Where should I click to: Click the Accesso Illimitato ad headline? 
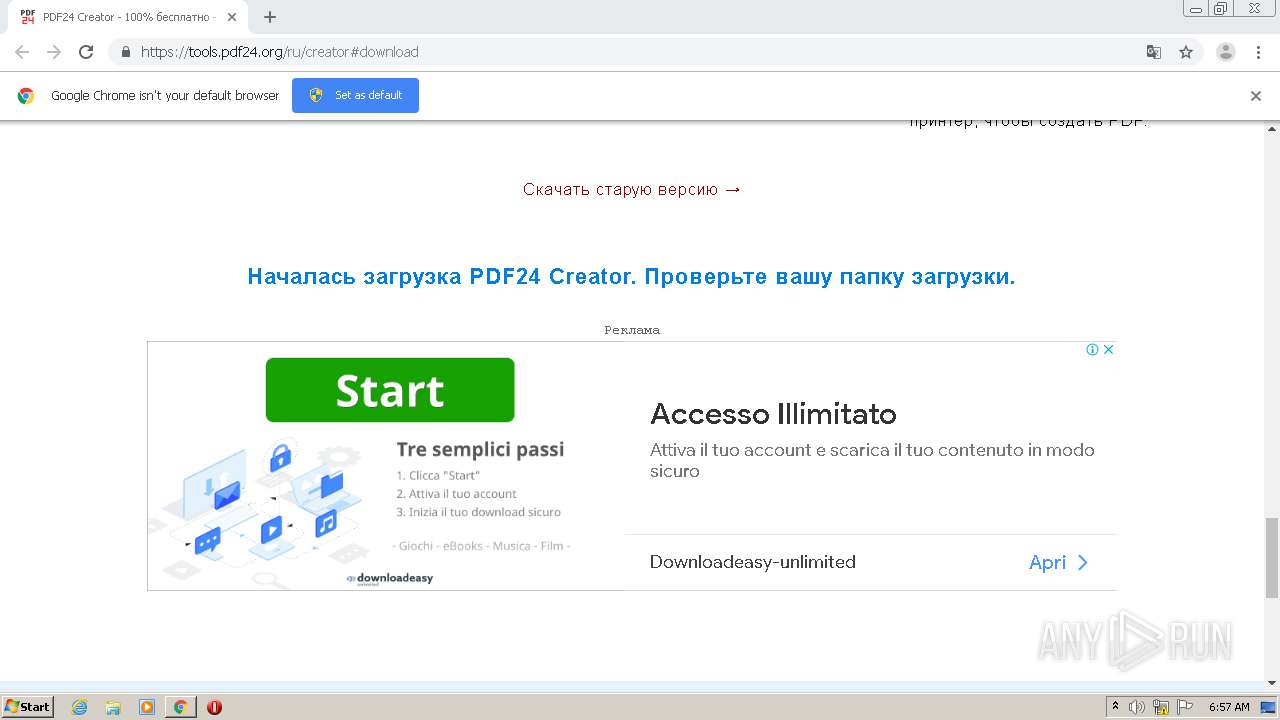click(773, 414)
